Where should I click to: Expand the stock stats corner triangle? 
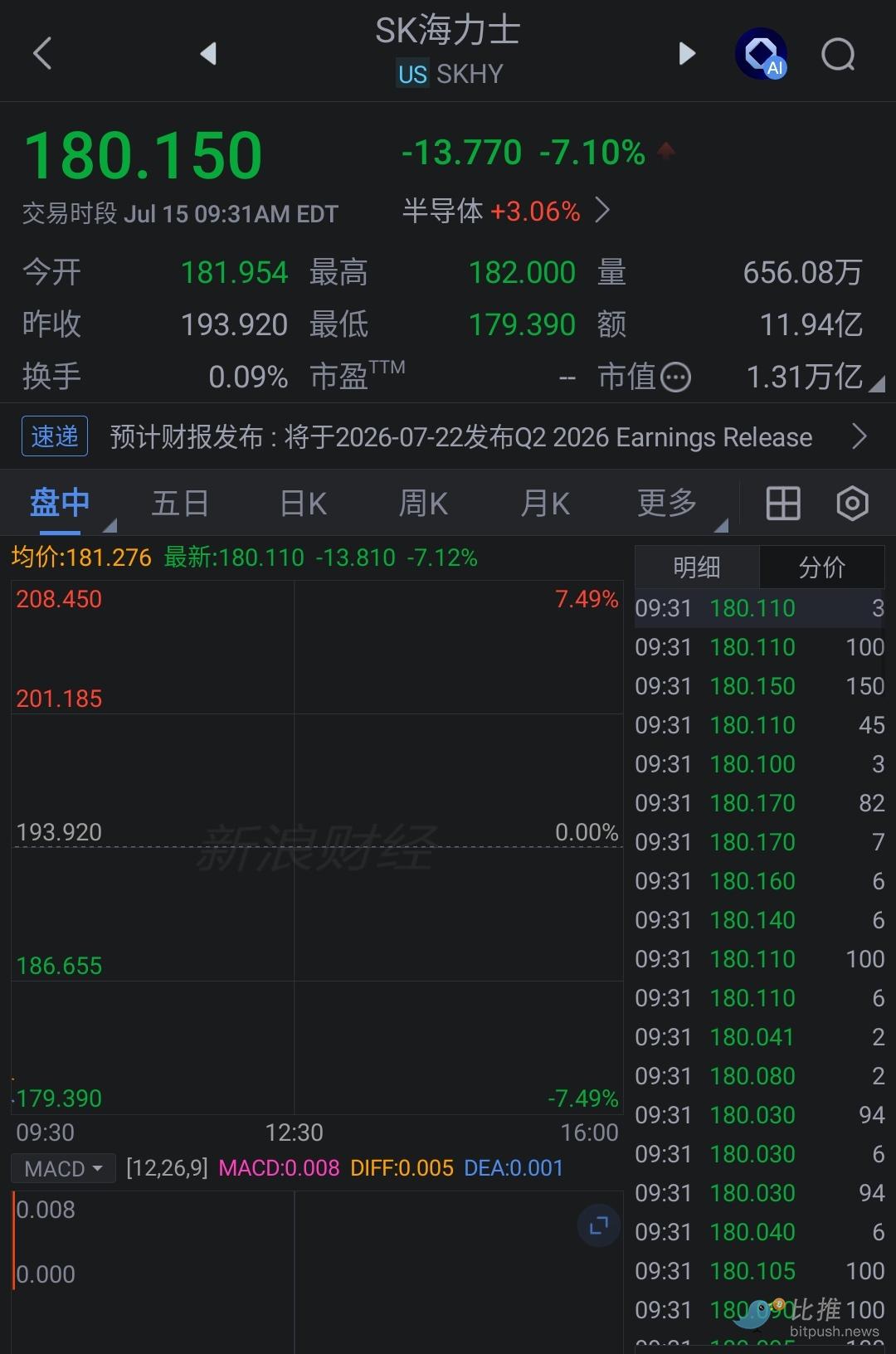[877, 382]
